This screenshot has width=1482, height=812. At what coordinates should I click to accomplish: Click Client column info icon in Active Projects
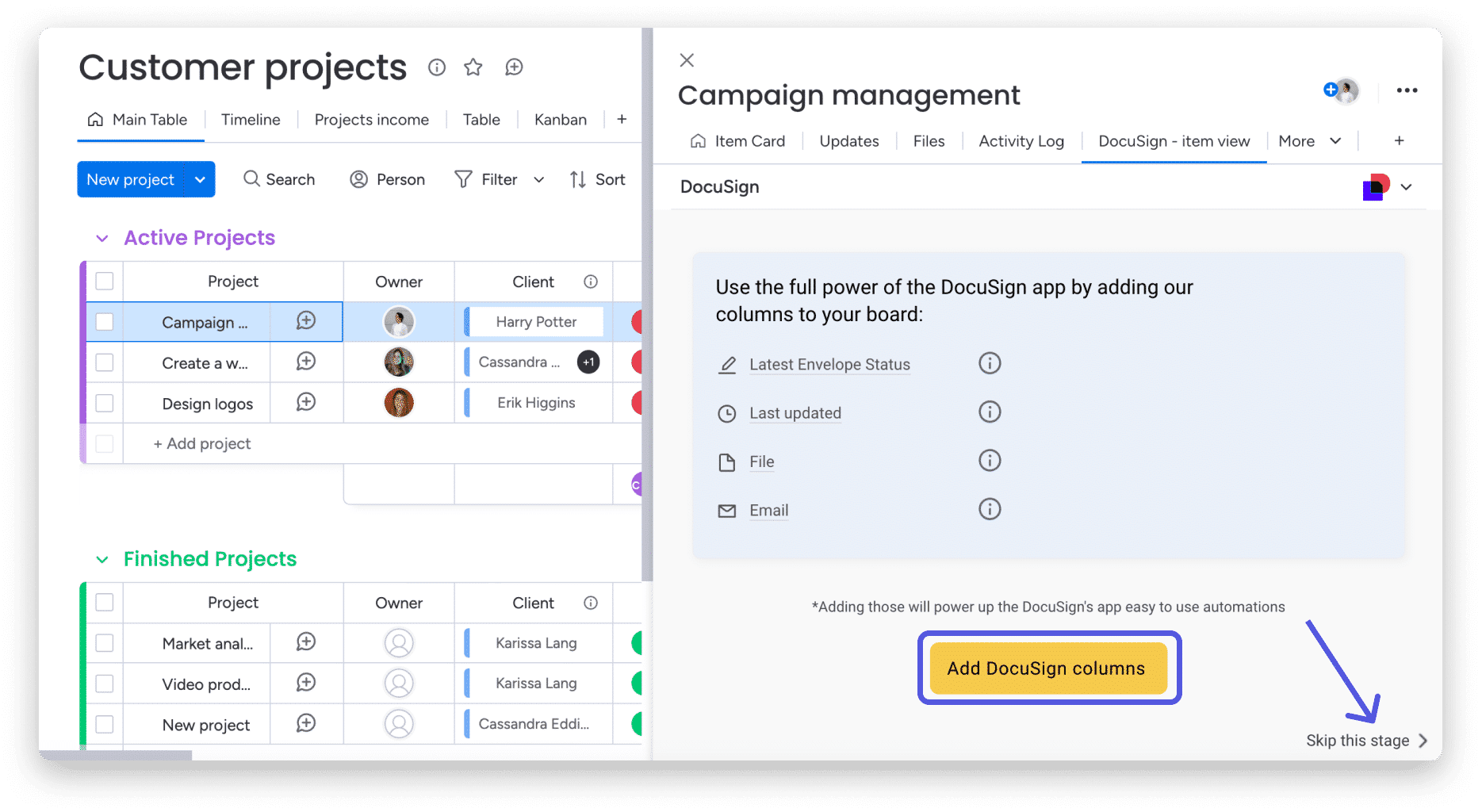591,282
